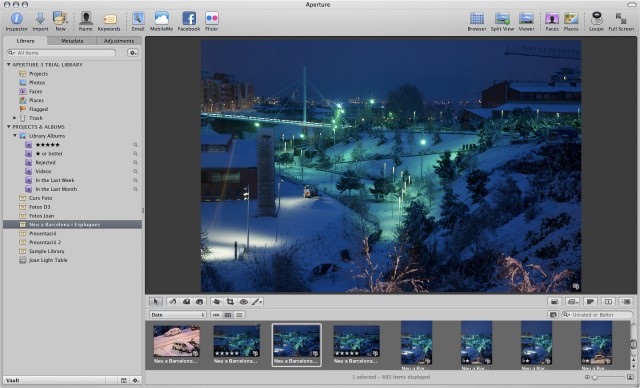
Task: Open the Filter HUD button beside search
Action: [x=553, y=315]
